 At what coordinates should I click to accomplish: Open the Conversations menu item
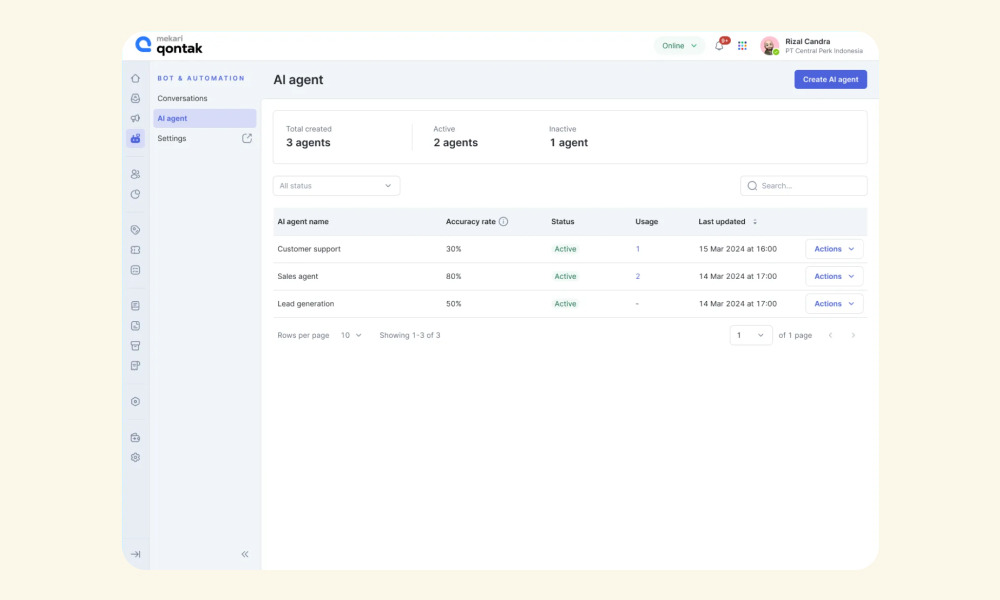[182, 98]
